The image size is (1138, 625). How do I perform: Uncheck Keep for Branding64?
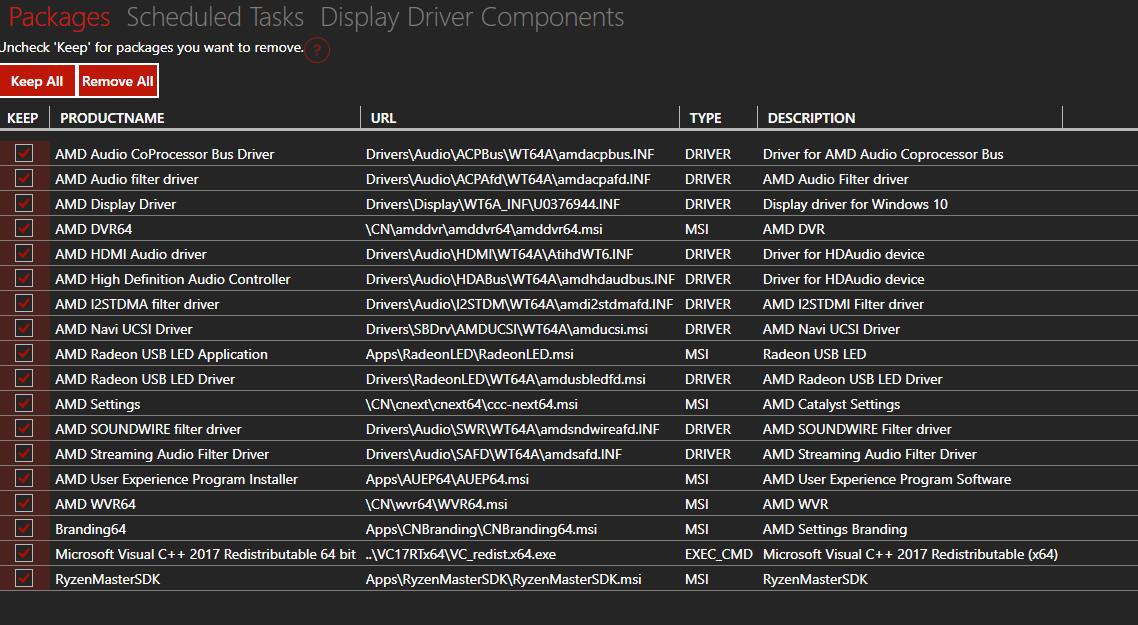24,528
